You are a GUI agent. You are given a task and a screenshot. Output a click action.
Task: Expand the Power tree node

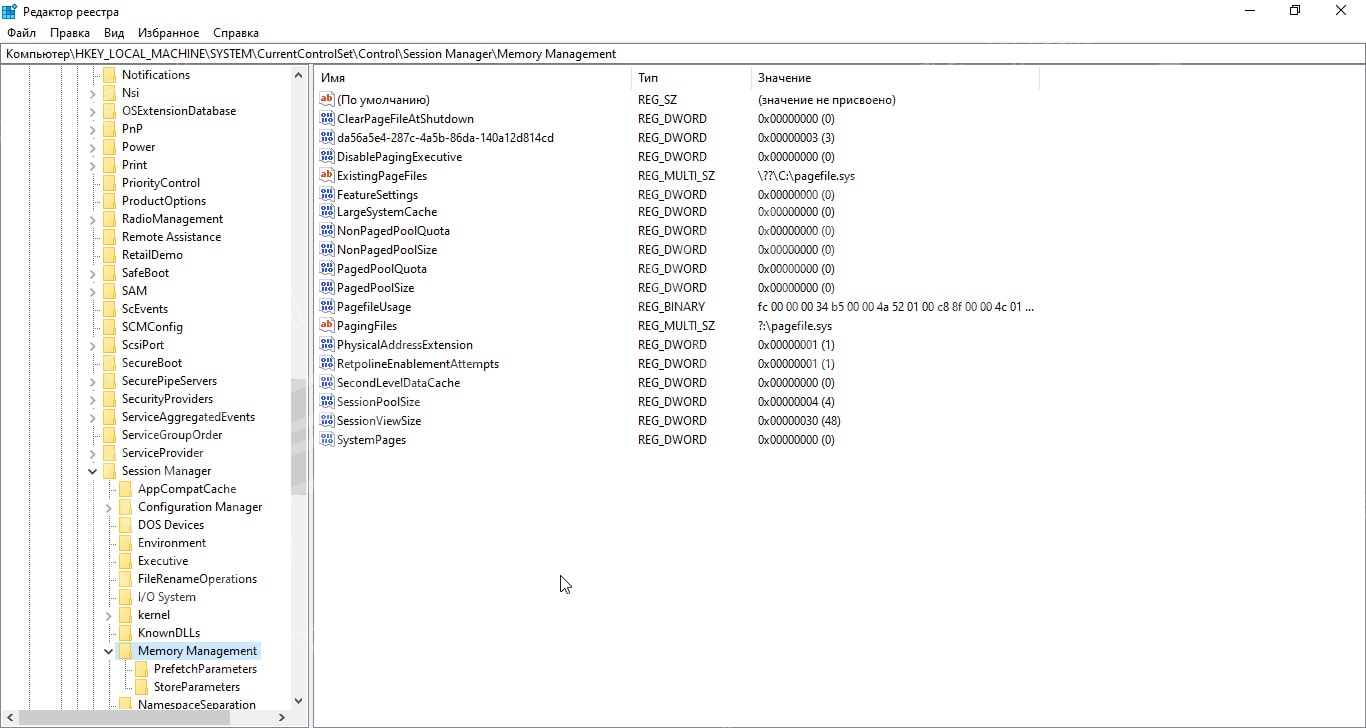[92, 147]
